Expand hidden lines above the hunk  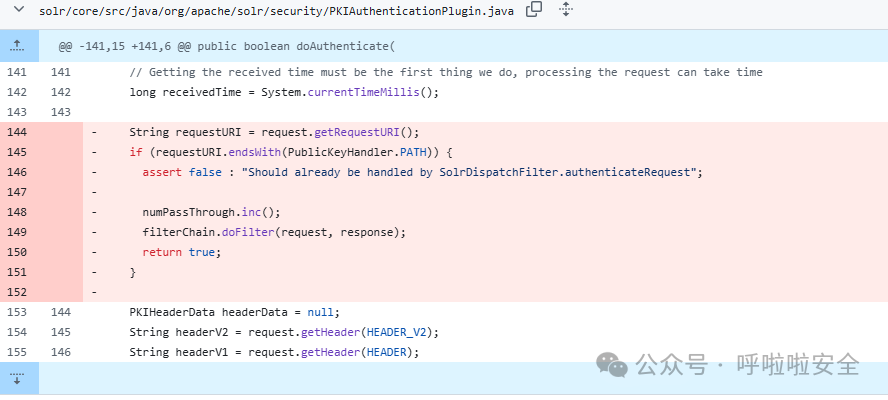pyautogui.click(x=18, y=46)
